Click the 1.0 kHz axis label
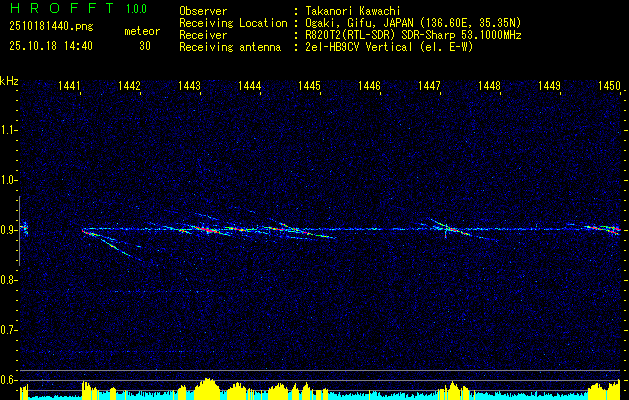The image size is (629, 400). click(8, 180)
